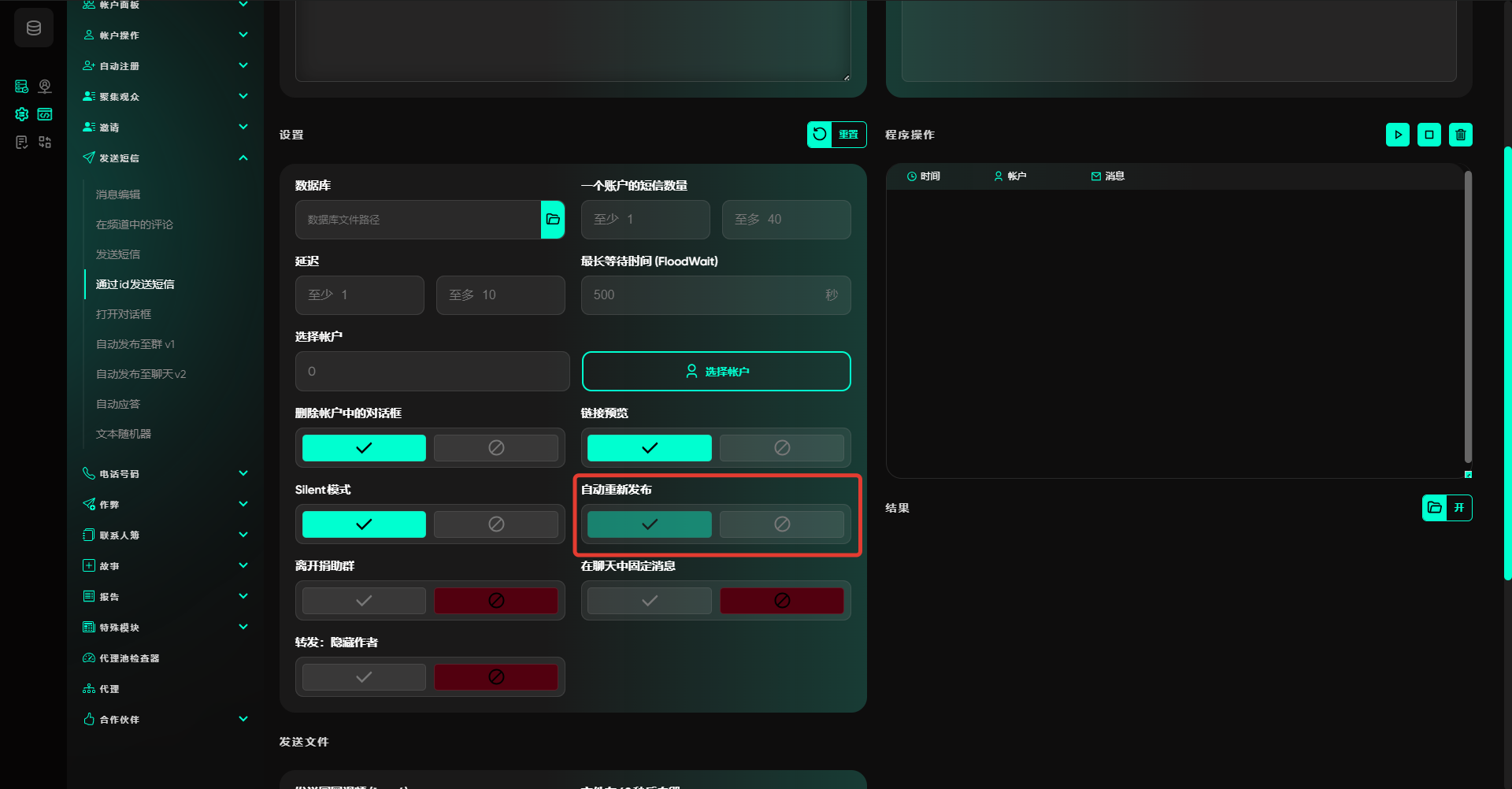Image resolution: width=1512 pixels, height=789 pixels.
Task: Open the results folder icon button
Action: click(1435, 508)
